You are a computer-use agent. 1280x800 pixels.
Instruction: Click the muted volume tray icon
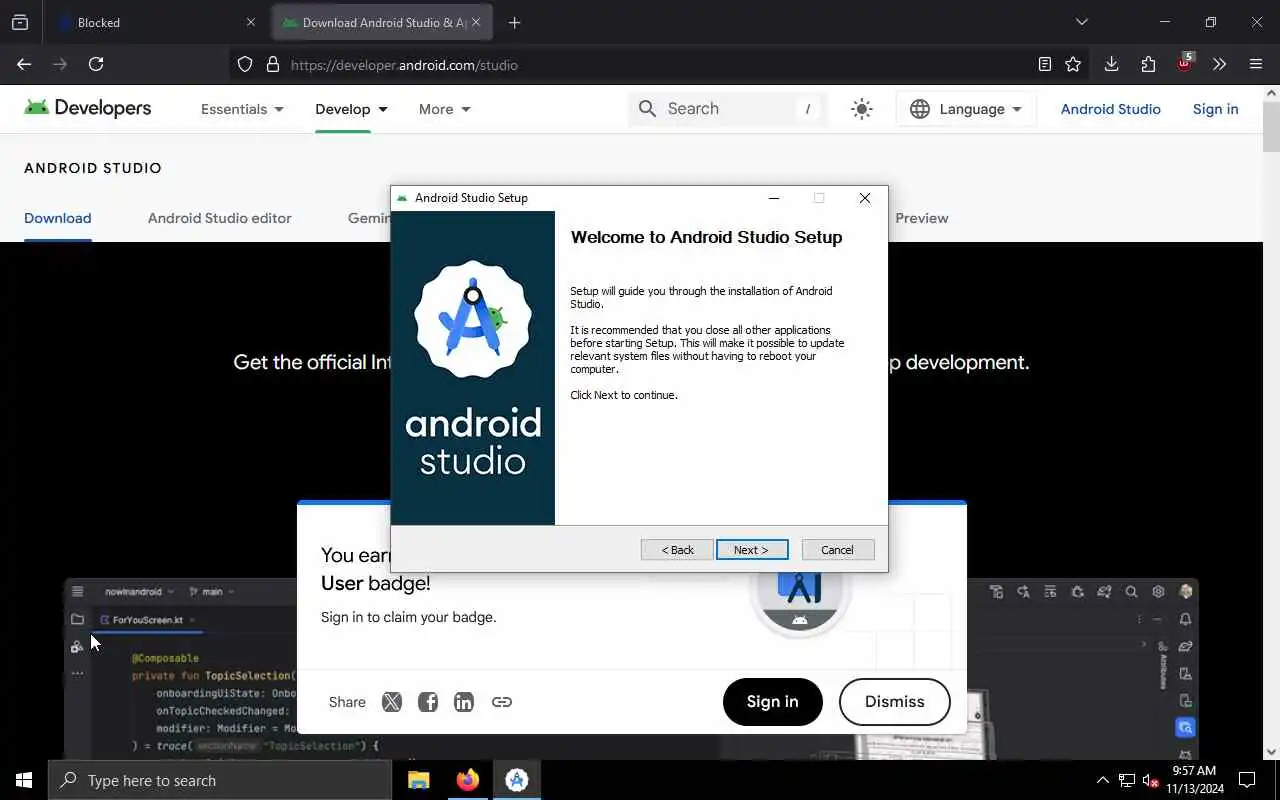coord(1151,780)
